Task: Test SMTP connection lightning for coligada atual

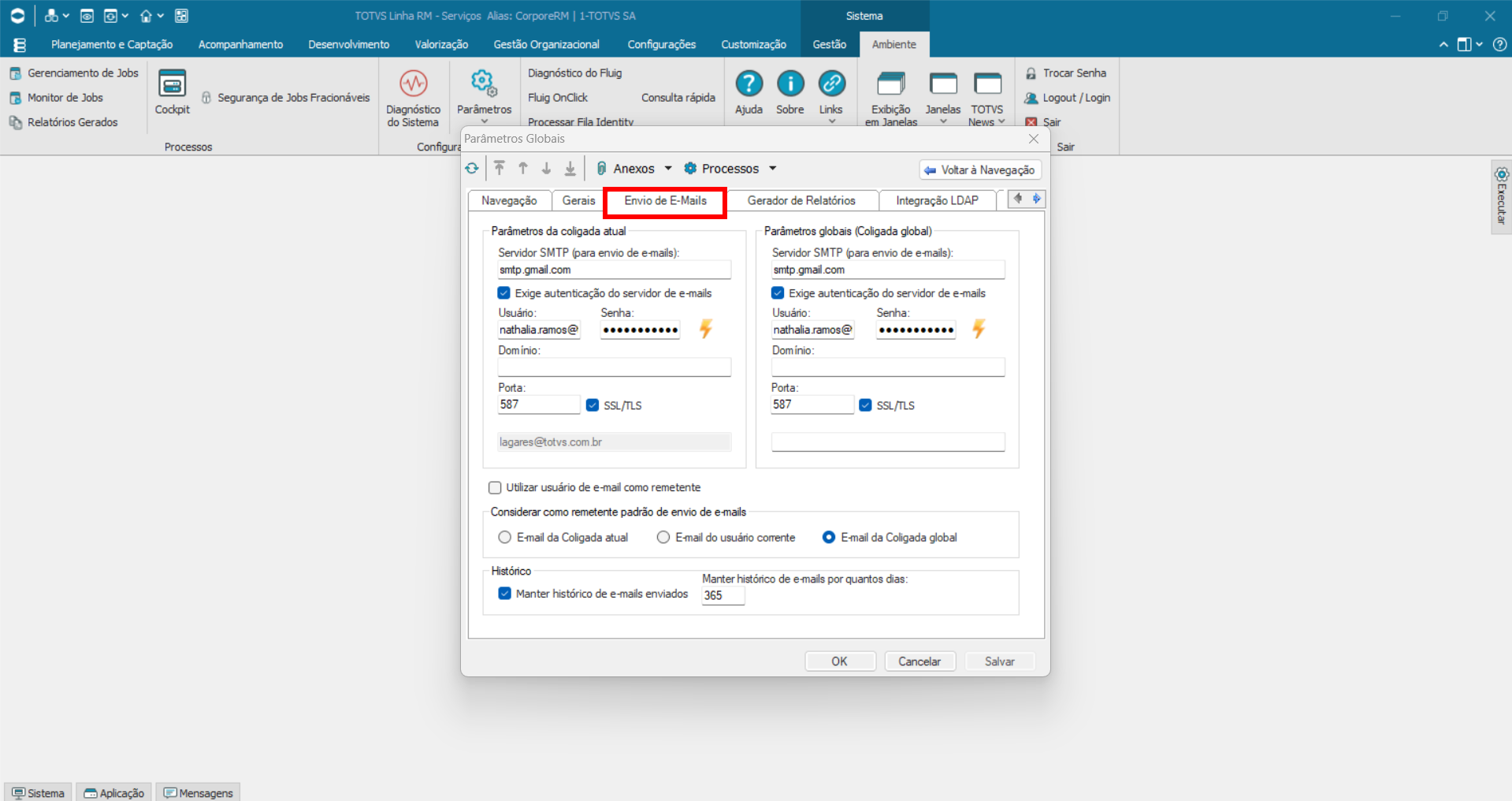Action: click(x=706, y=329)
